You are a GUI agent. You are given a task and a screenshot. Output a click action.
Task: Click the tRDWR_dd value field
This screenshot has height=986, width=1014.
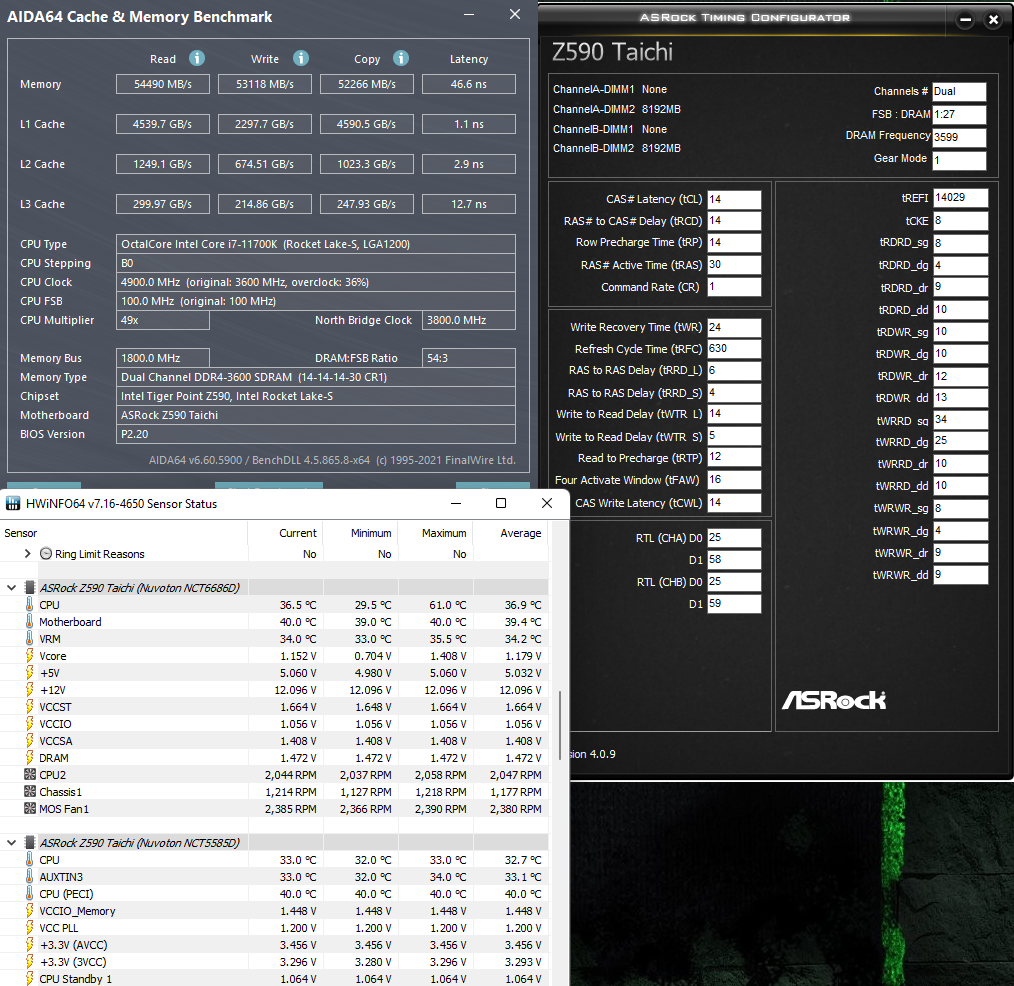point(960,398)
